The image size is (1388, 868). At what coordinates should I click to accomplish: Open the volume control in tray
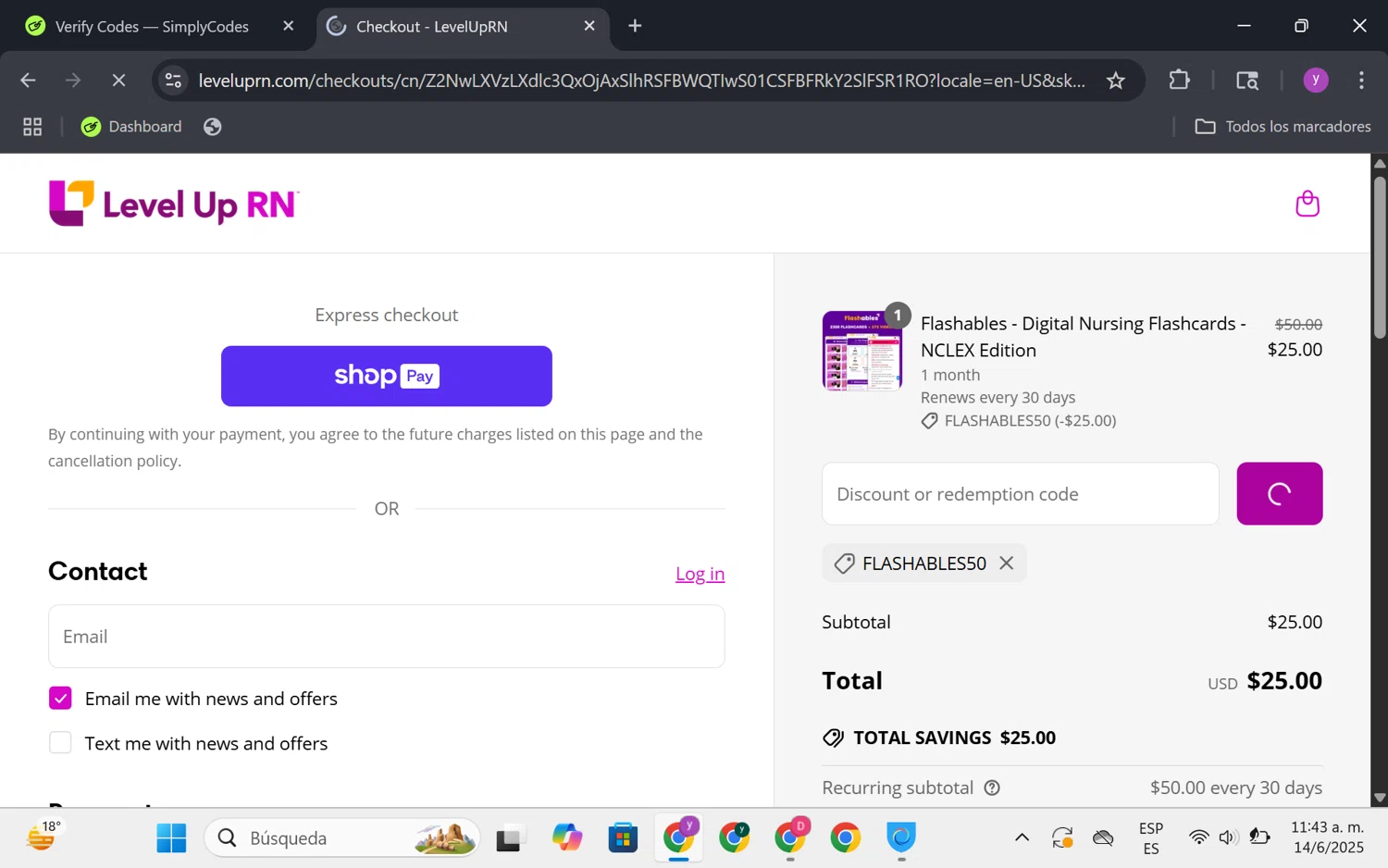click(1228, 838)
